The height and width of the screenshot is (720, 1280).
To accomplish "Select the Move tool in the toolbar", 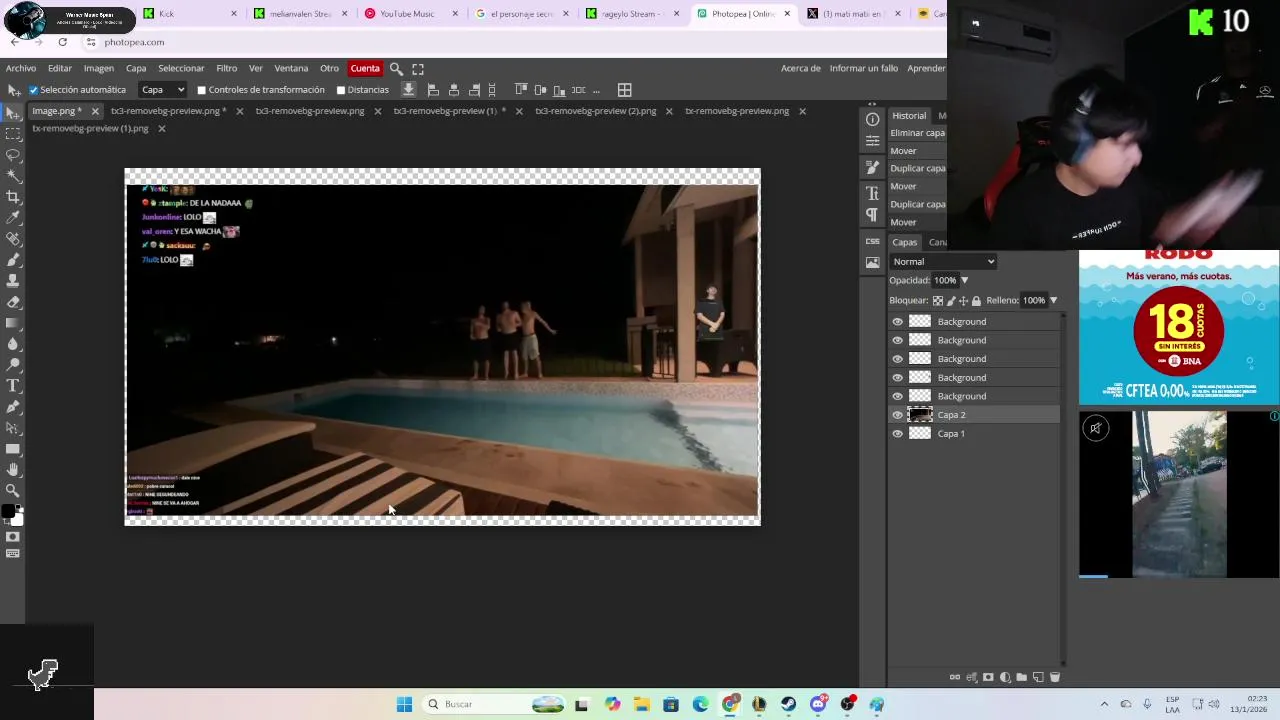I will click(x=13, y=112).
